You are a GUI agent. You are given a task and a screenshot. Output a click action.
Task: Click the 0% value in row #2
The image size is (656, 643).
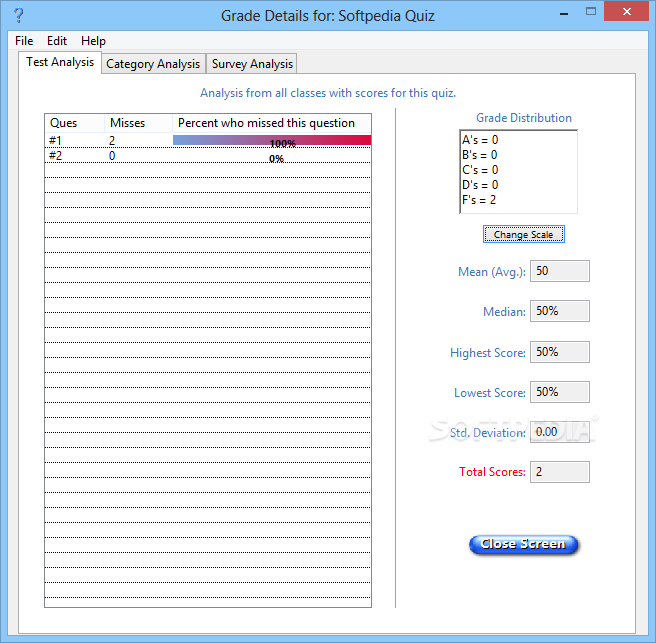[x=276, y=159]
